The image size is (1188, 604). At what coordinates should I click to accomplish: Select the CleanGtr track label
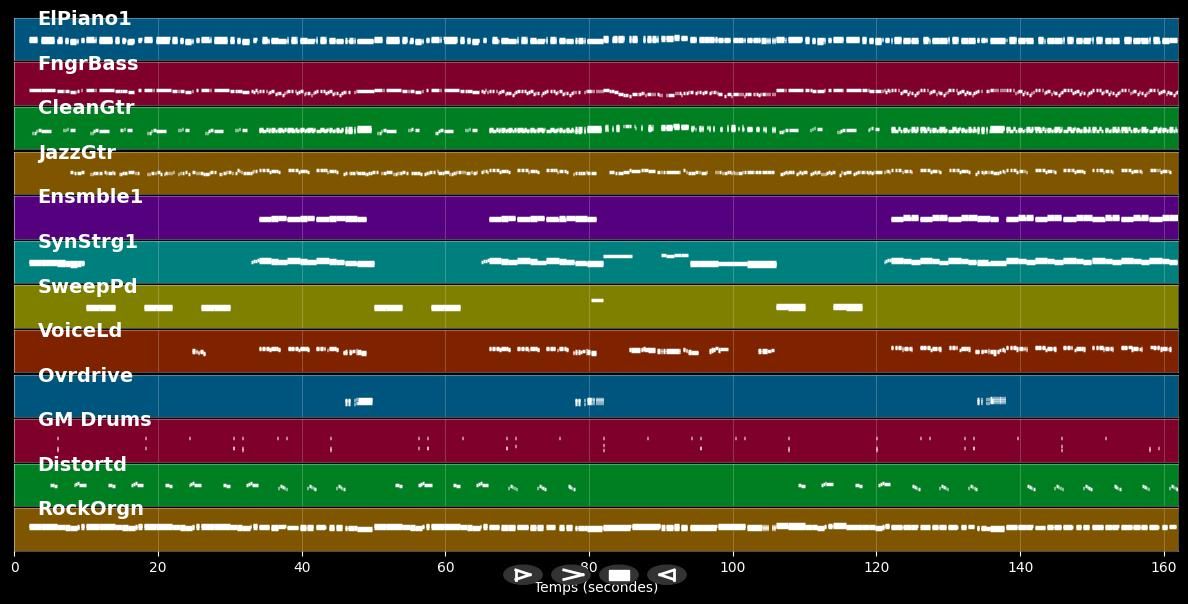point(86,108)
